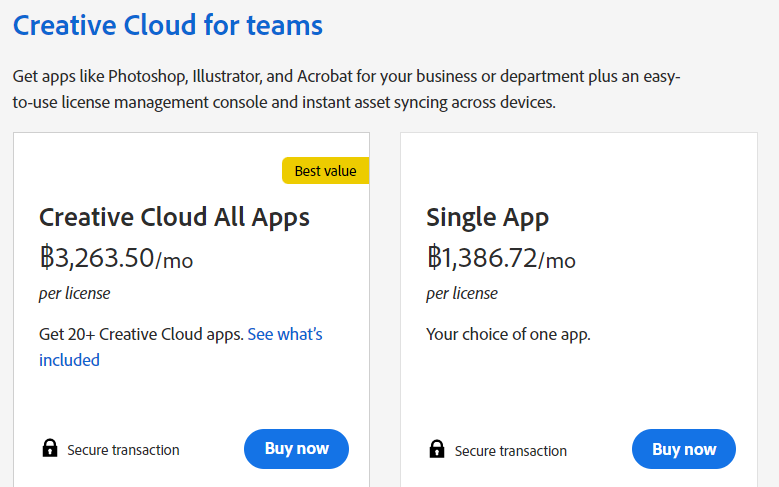Viewport: 779px width, 487px height.
Task: Select the "Single App" plan title
Action: click(487, 217)
